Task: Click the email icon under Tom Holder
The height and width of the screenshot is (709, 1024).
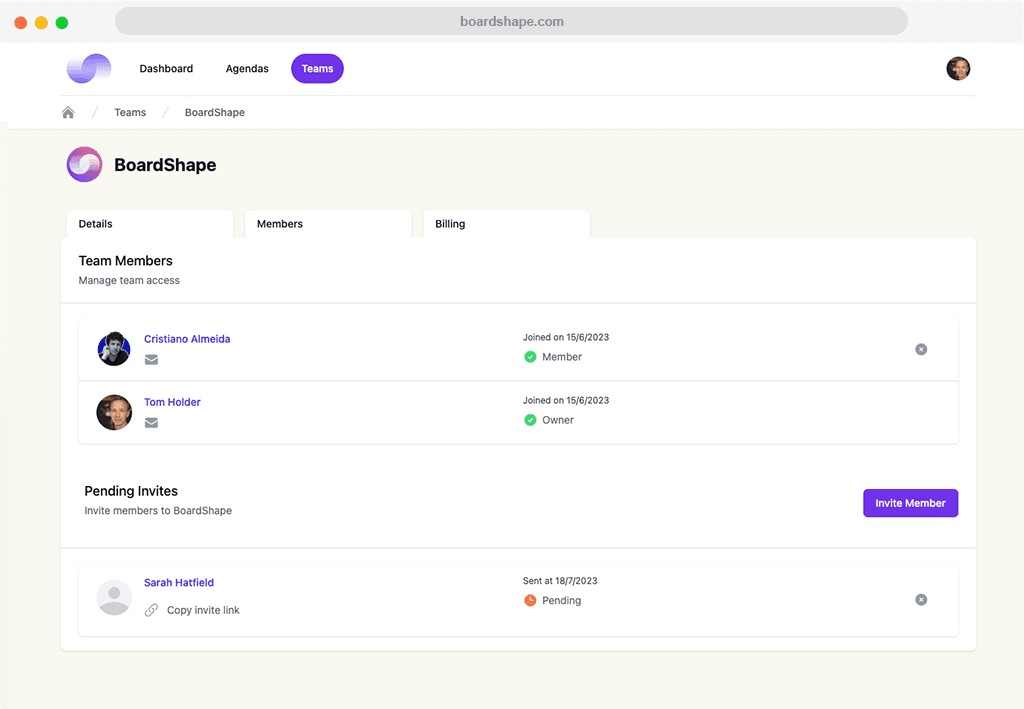Action: point(151,423)
